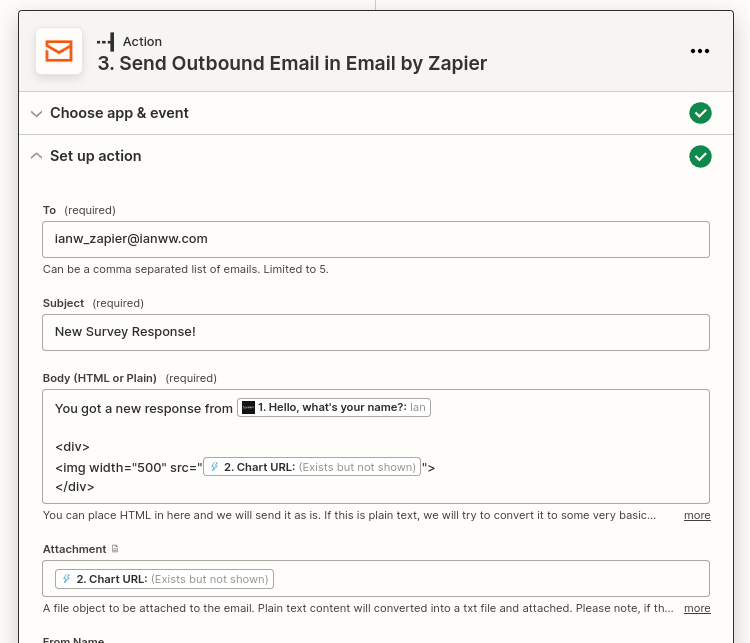Click green checkmark beside Choose app & event

700,113
